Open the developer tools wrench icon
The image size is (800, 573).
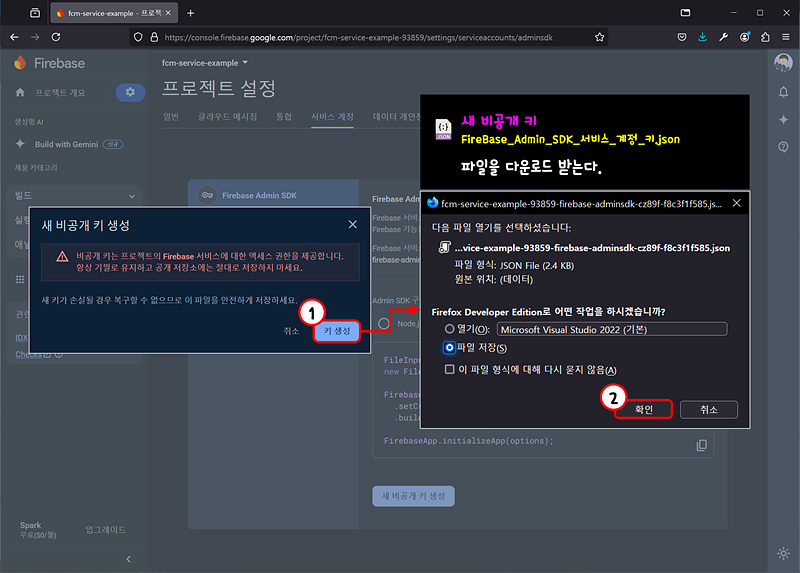pyautogui.click(x=723, y=37)
